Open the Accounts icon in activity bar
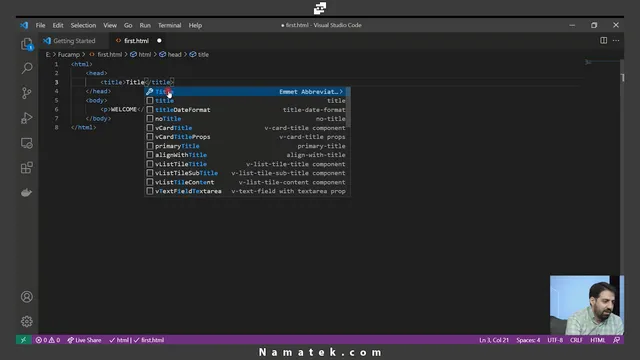 (27, 297)
